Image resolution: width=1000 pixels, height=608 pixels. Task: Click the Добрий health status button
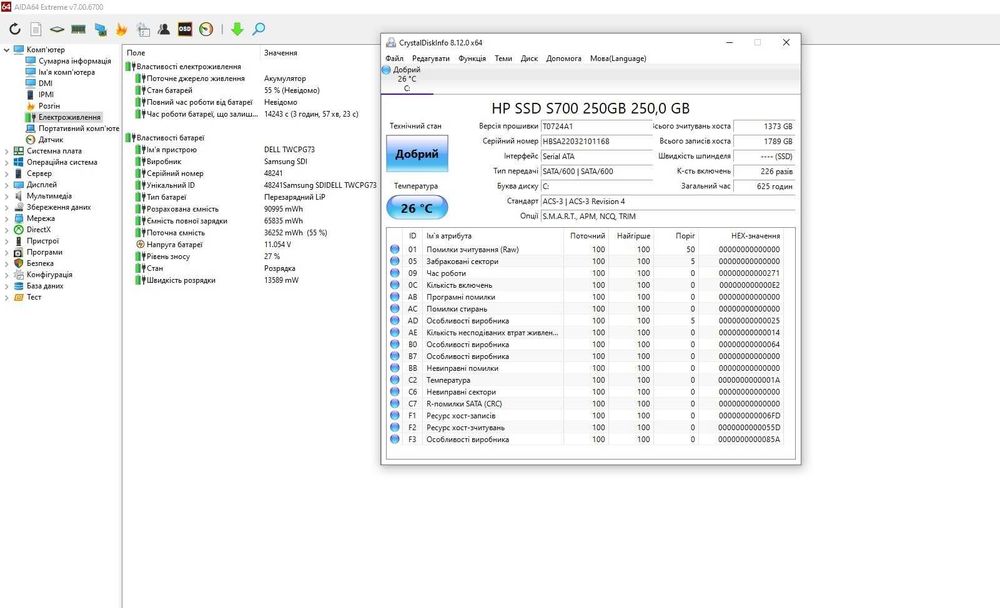[x=417, y=154]
